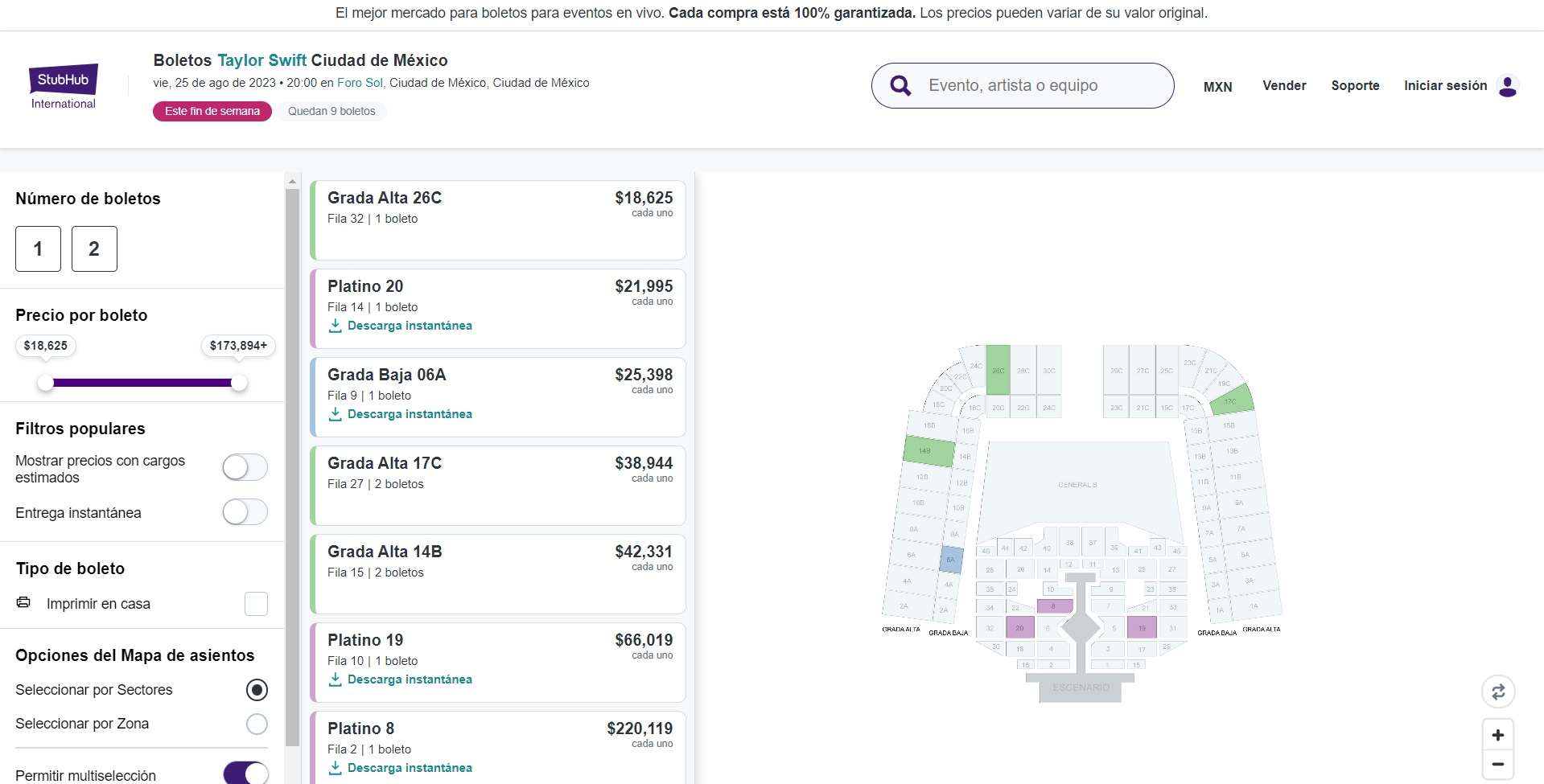Click the printer icon beside Imprimir en casa
Image resolution: width=1544 pixels, height=784 pixels.
coord(23,602)
